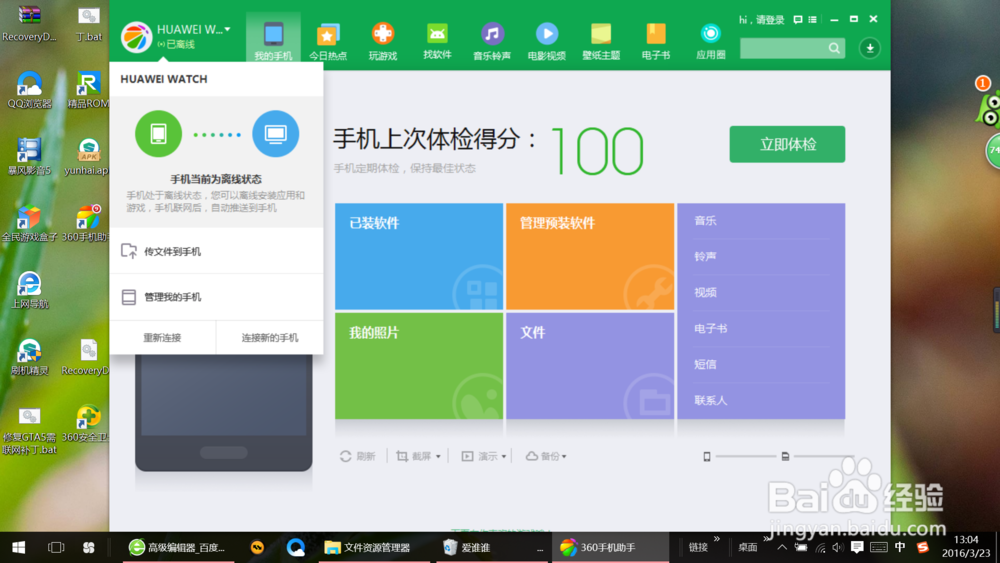Click the 请登录 login link
The height and width of the screenshot is (563, 1000).
(x=770, y=20)
